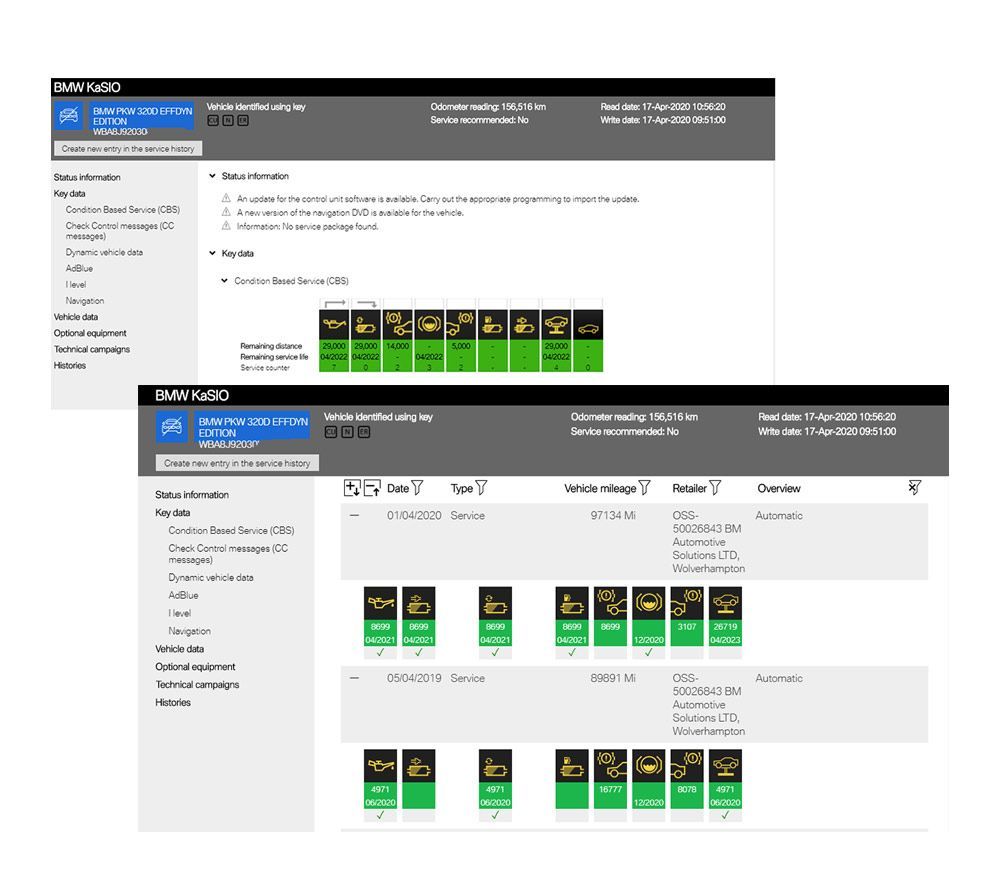Open Condition Based Service in front window sidebar
Screen dimensions: 1000x894
click(x=231, y=531)
